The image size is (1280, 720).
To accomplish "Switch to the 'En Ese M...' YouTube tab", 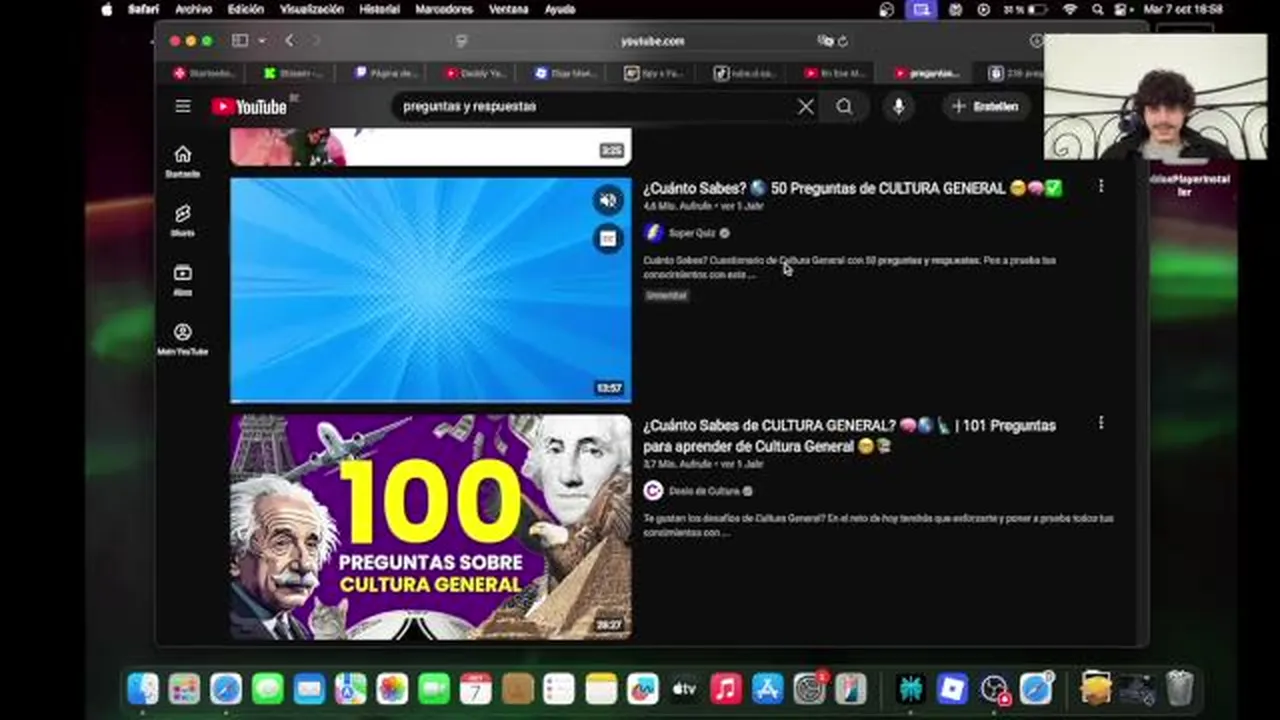I will [835, 73].
